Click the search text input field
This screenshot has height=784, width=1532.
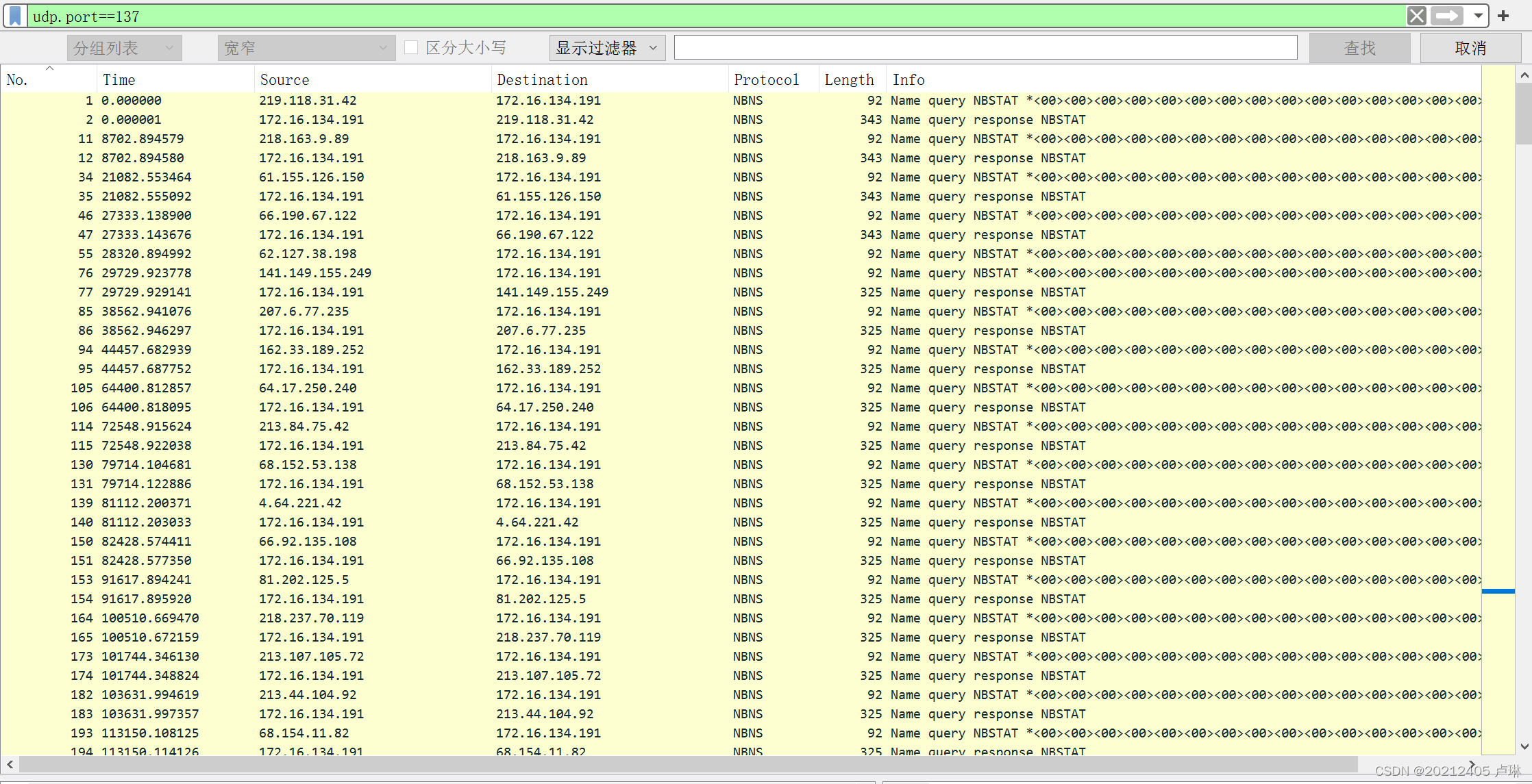coord(985,48)
